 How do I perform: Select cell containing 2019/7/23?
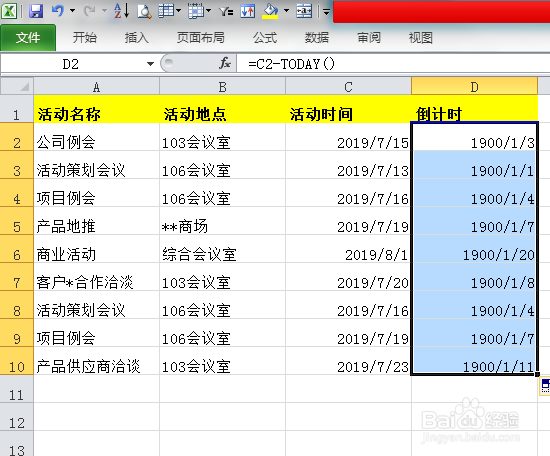coord(348,361)
